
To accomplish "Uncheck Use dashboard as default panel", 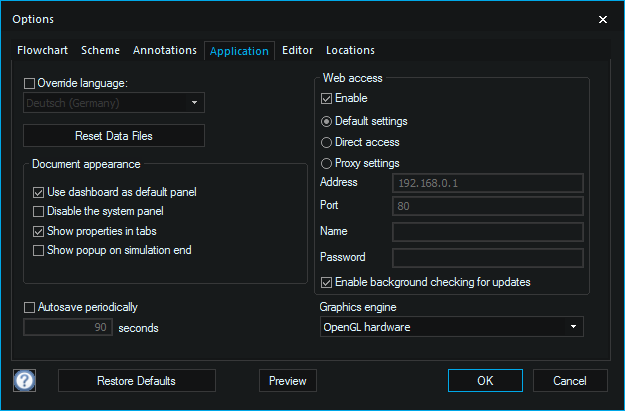I will (38, 193).
